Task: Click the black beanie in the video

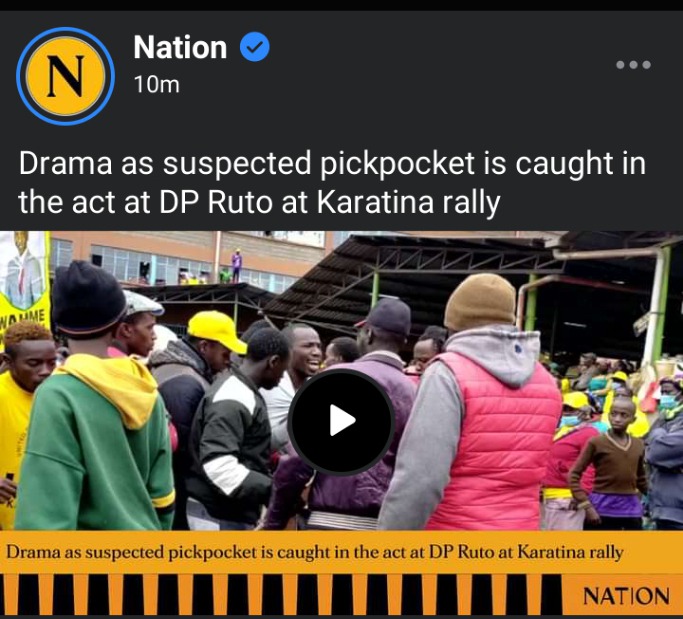Action: [88, 299]
